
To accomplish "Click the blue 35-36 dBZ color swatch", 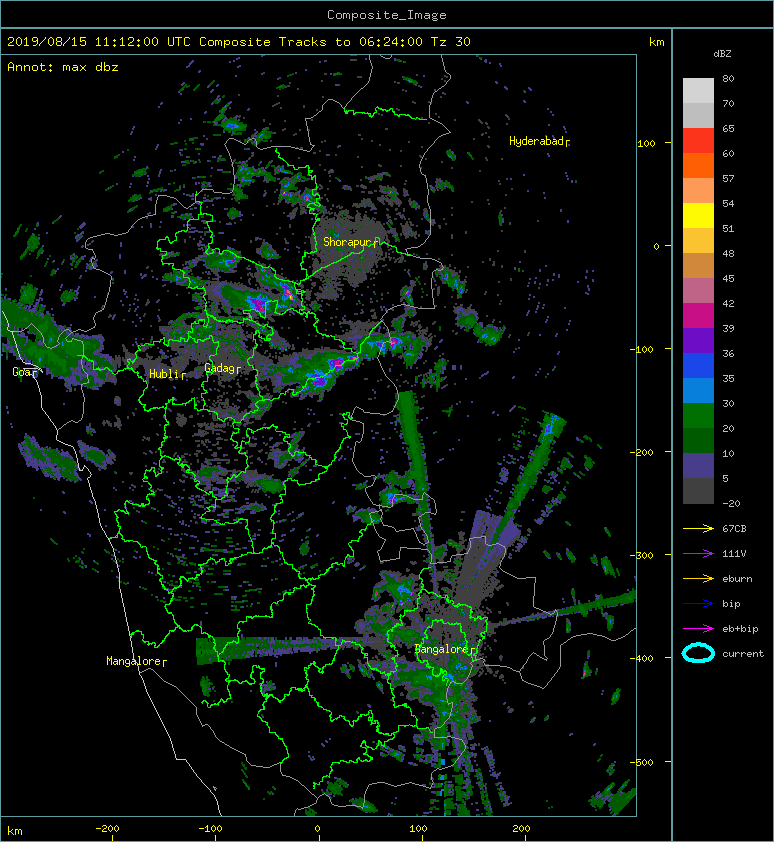I will click(x=698, y=366).
